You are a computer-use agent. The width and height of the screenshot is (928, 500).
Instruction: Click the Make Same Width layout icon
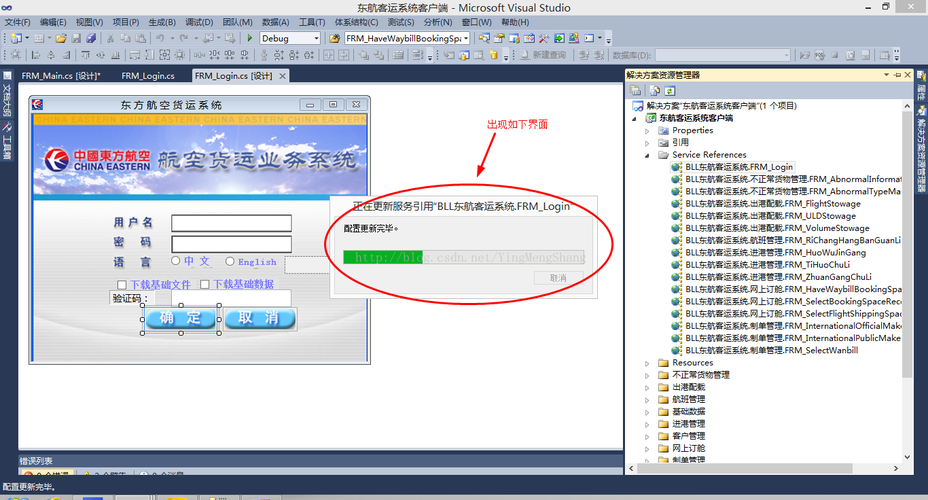point(134,55)
